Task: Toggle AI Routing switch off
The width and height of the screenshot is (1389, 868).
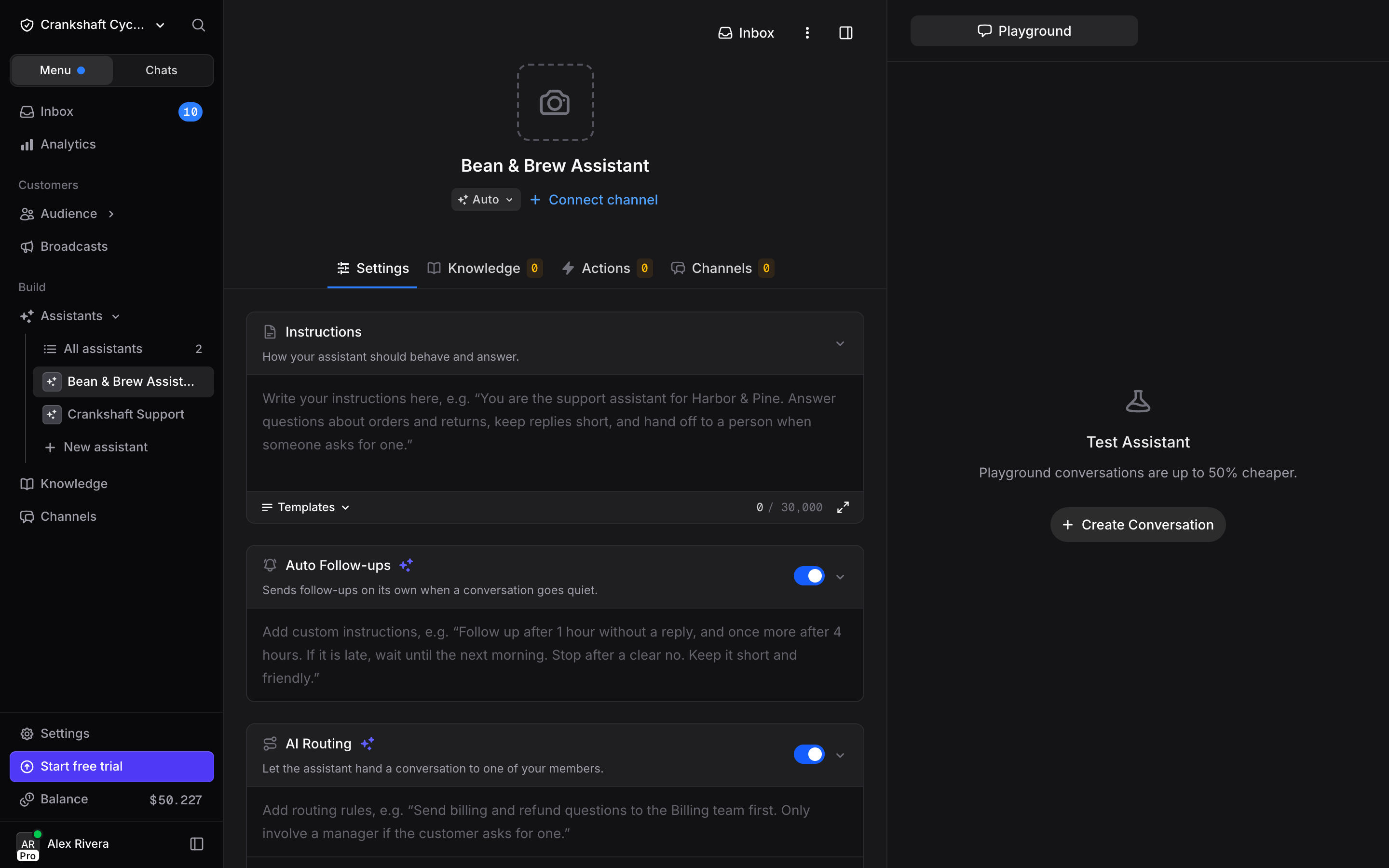Action: pos(809,754)
